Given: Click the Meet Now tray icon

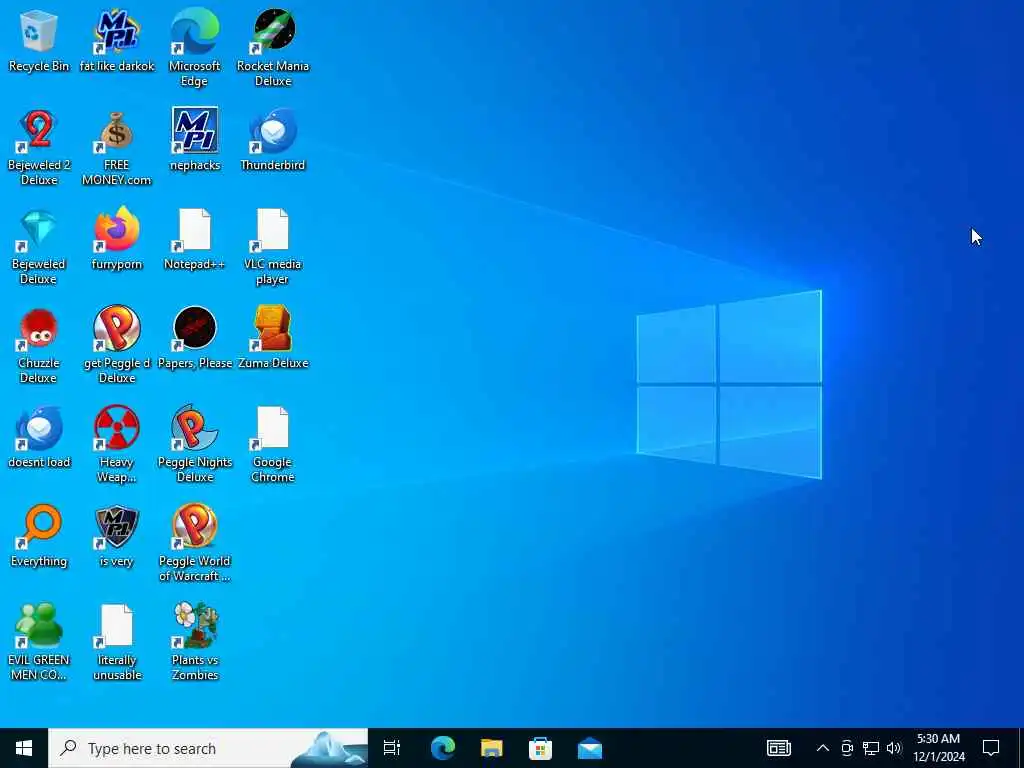Looking at the screenshot, I should [x=847, y=748].
